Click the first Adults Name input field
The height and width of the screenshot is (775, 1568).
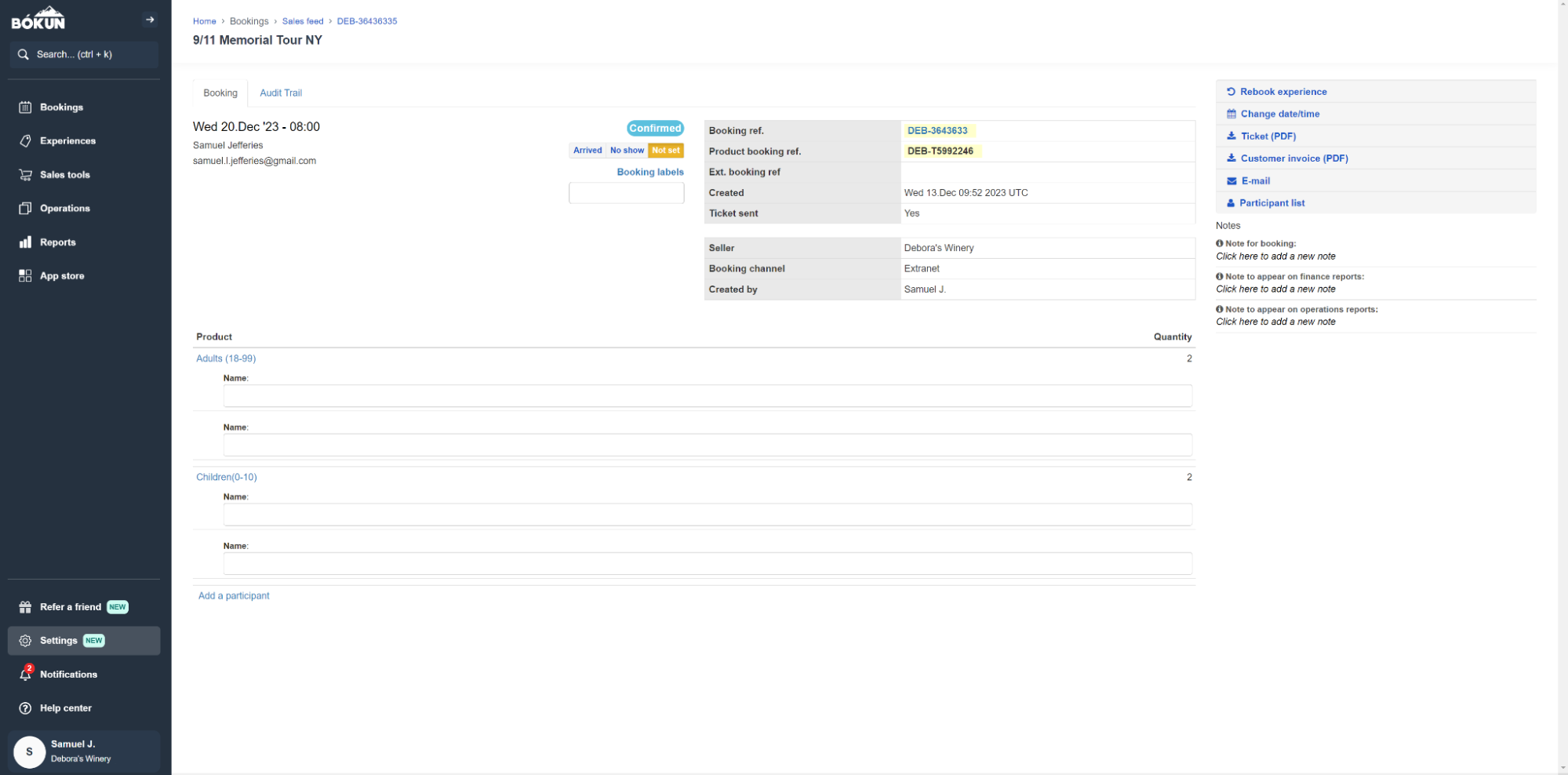[x=707, y=396]
